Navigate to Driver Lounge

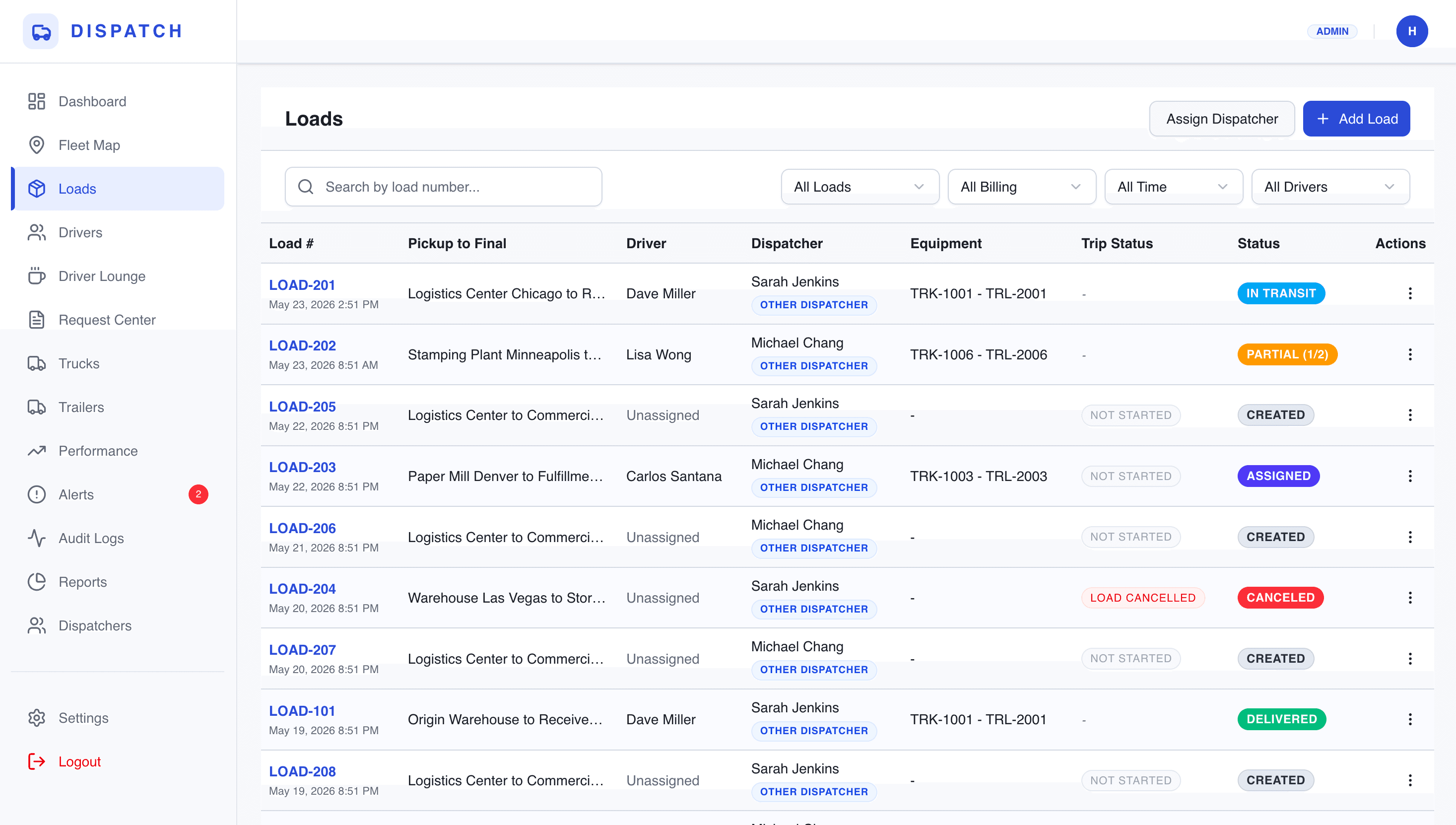click(x=118, y=276)
